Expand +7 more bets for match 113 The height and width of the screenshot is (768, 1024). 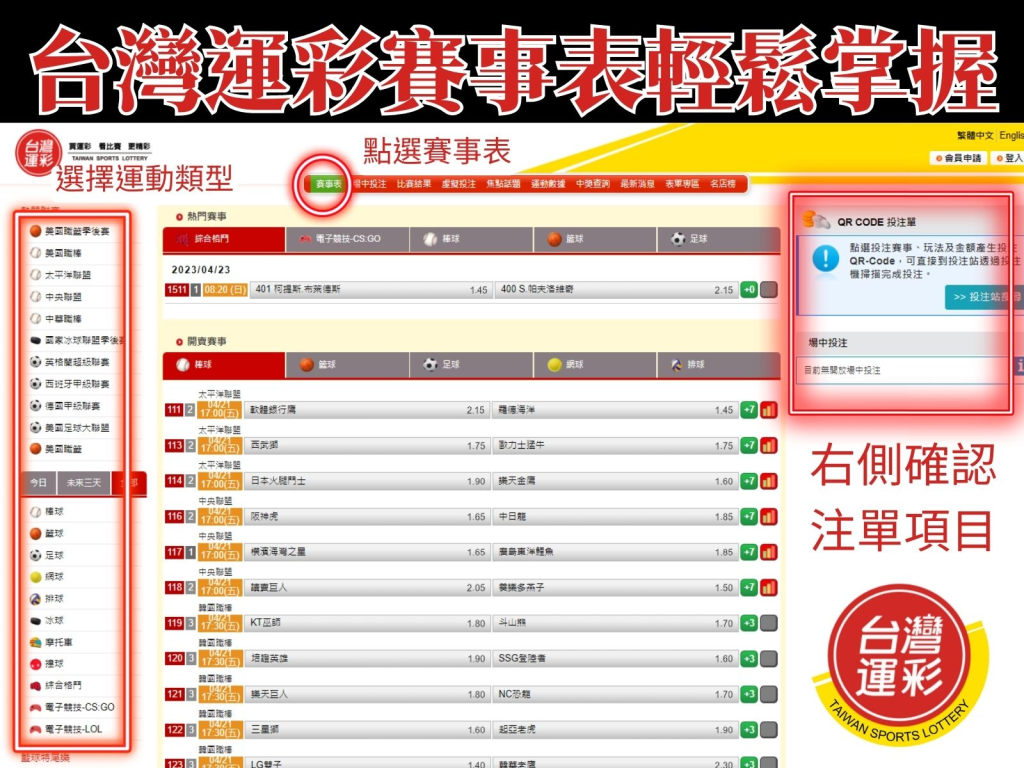[749, 445]
